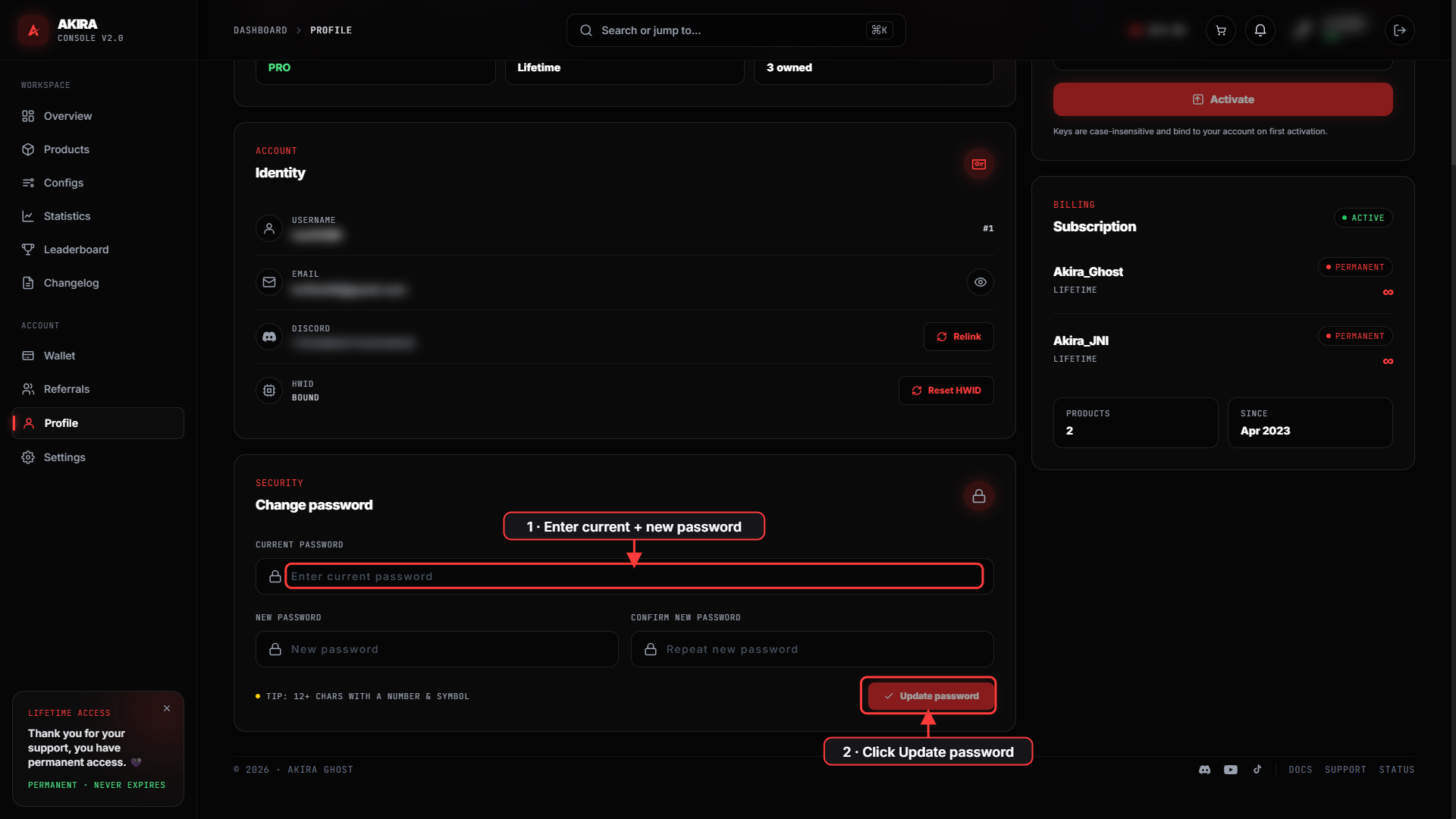This screenshot has height=819, width=1456.
Task: Open Configs in sidebar
Action: tap(98, 183)
